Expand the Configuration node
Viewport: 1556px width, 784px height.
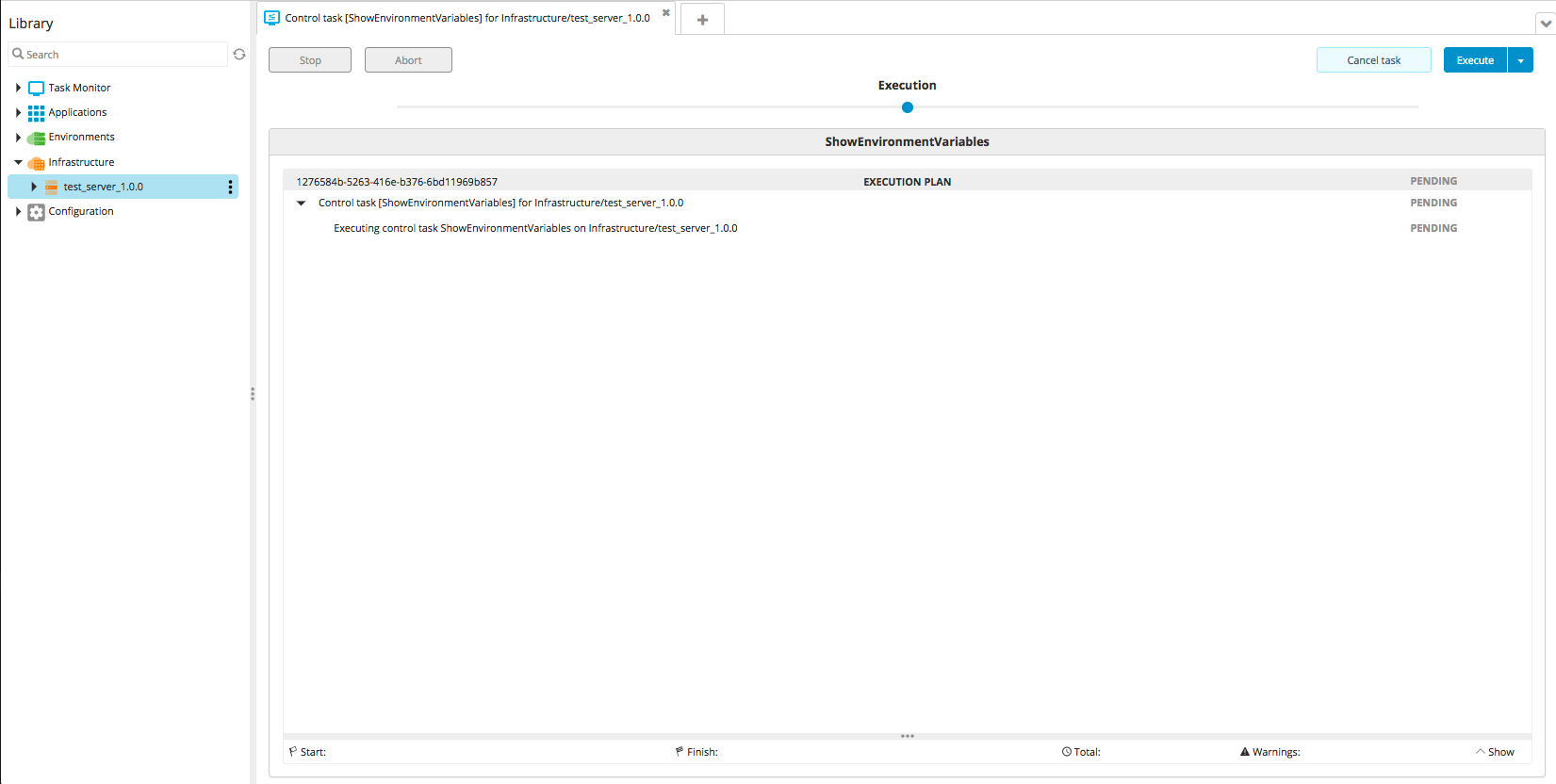tap(18, 211)
